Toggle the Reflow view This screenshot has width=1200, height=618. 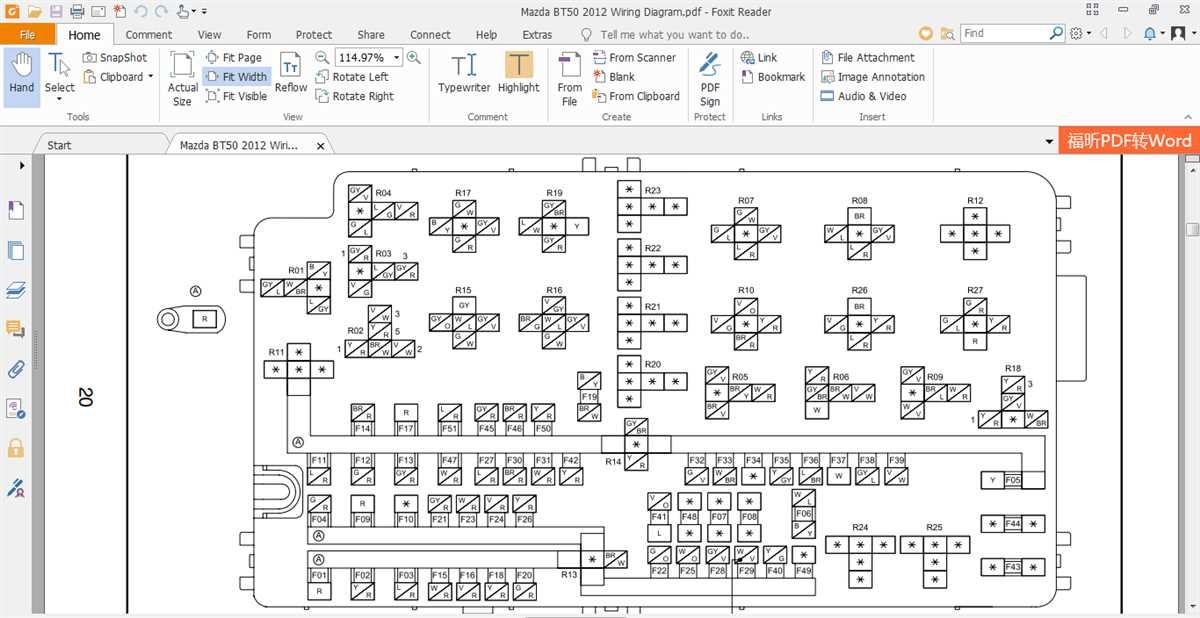point(290,76)
